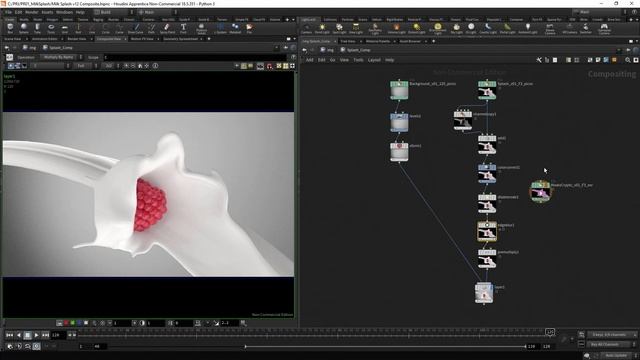Select the Tube shelf tool
The width and height of the screenshot is (640, 360).
click(x=37, y=28)
